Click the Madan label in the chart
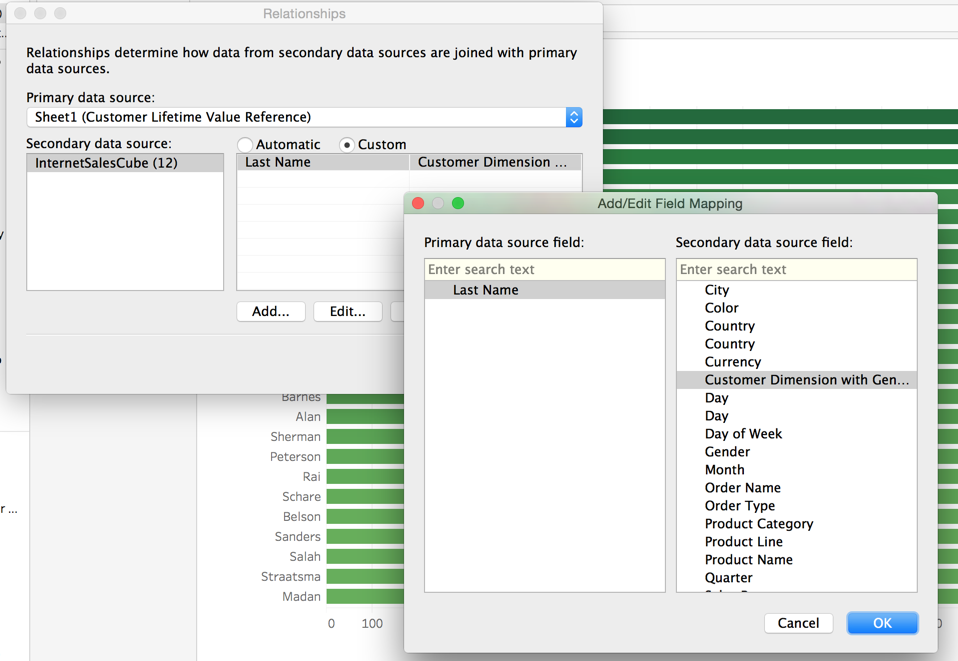The image size is (958, 661). pos(301,597)
